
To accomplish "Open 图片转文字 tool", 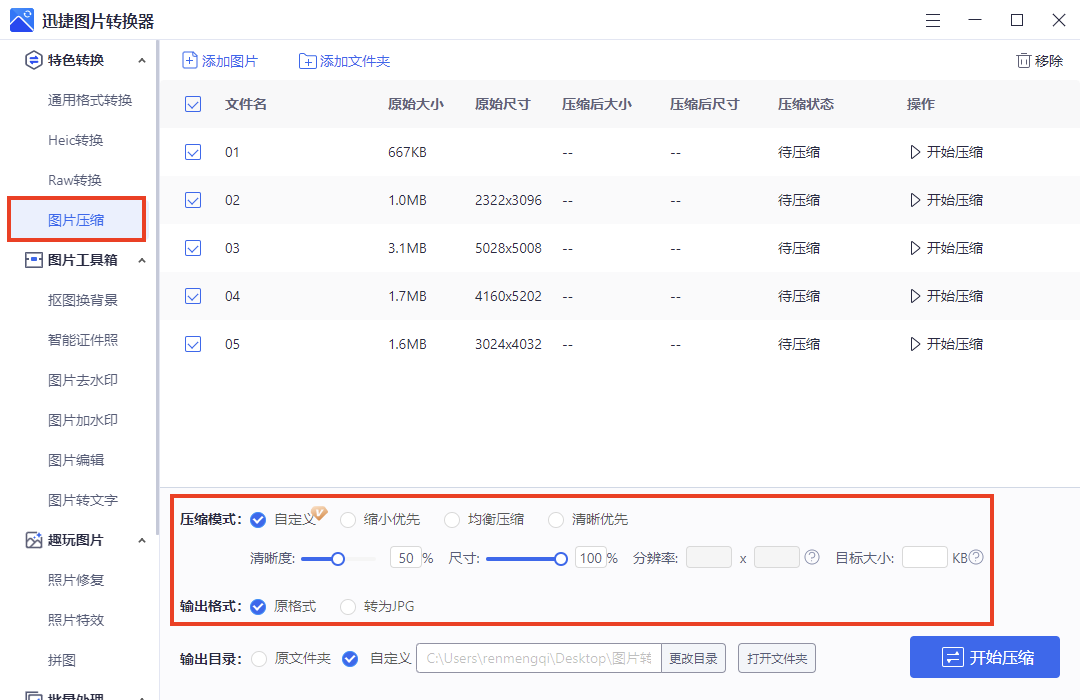I will pos(83,500).
